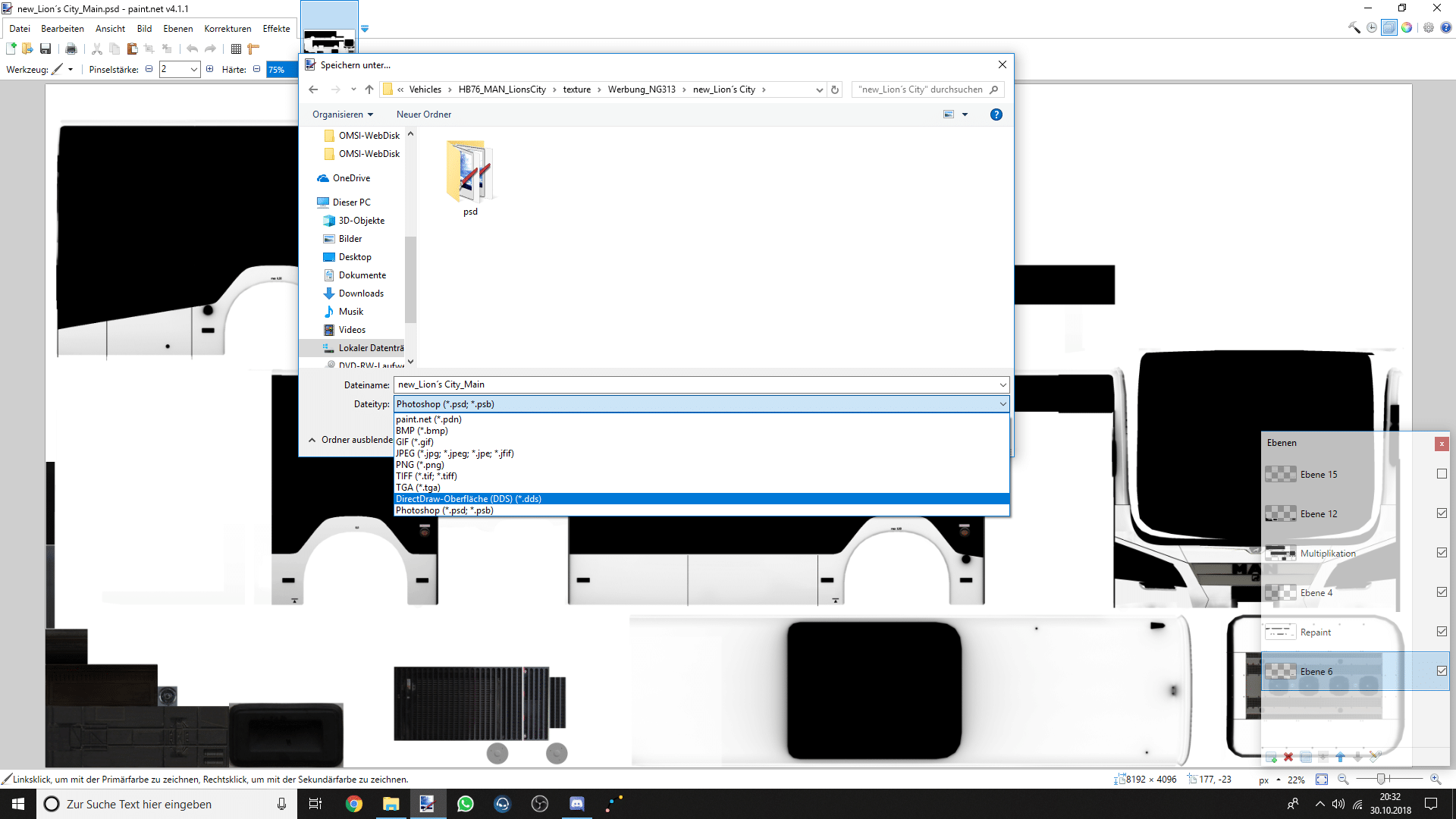Click the Save floppy disk toolbar icon

45,49
